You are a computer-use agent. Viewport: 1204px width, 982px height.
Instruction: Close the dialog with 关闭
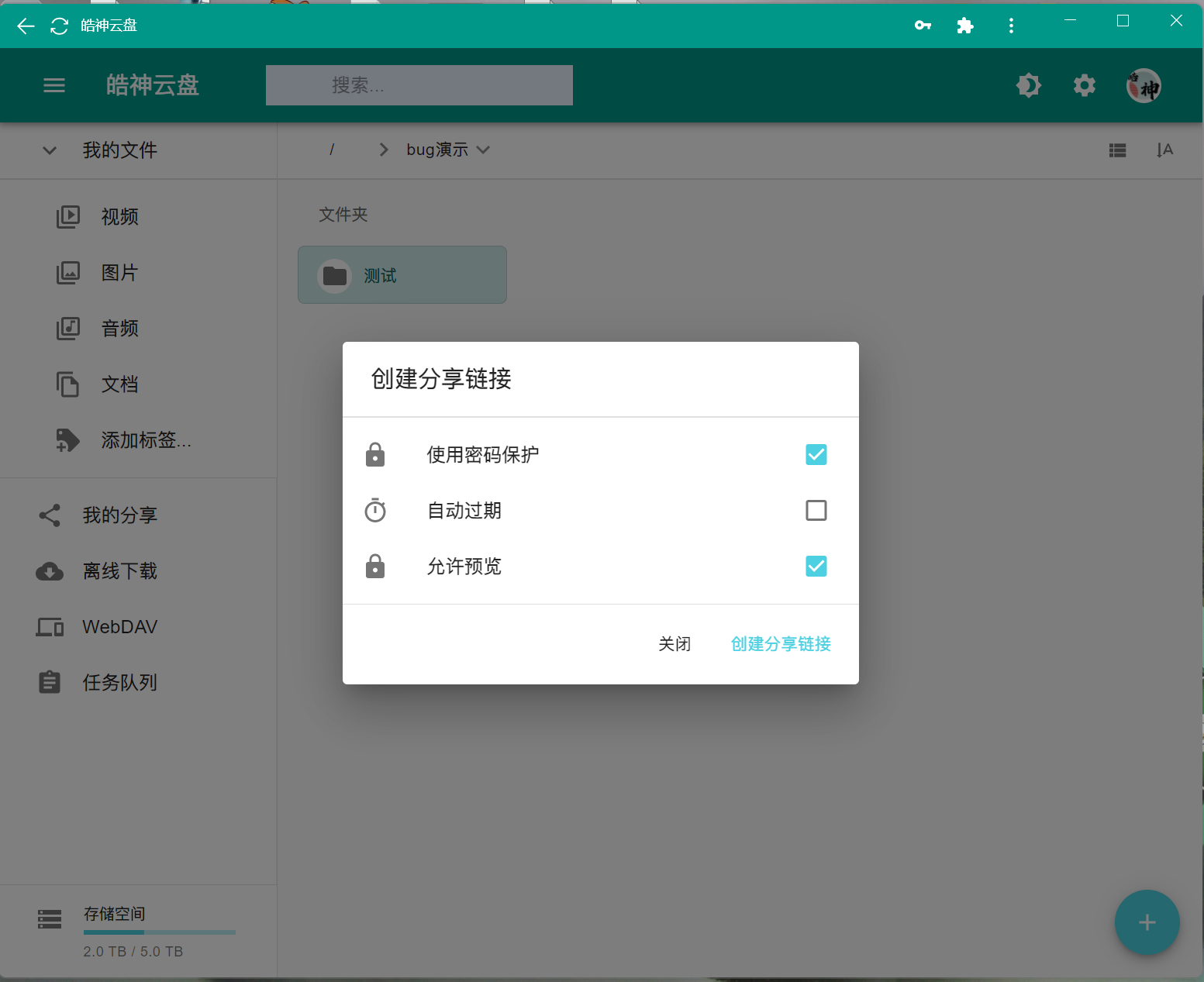[674, 644]
